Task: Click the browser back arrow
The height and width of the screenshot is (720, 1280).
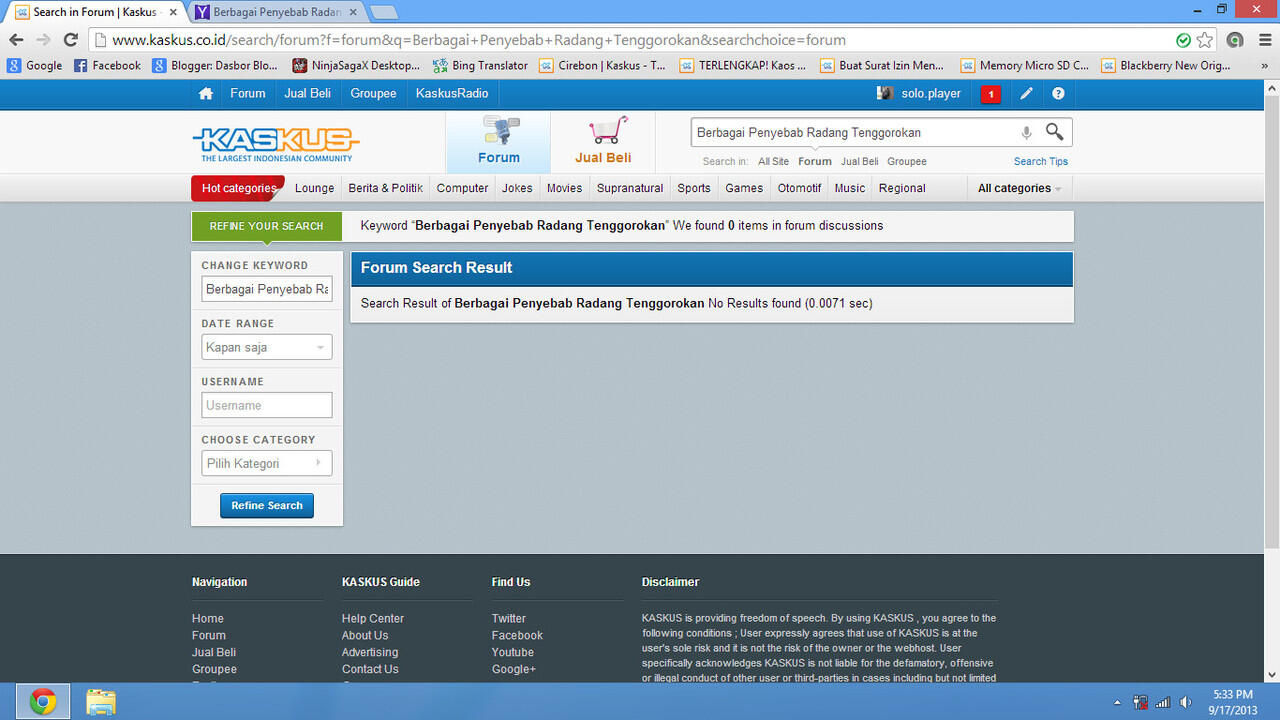Action: click(x=16, y=40)
